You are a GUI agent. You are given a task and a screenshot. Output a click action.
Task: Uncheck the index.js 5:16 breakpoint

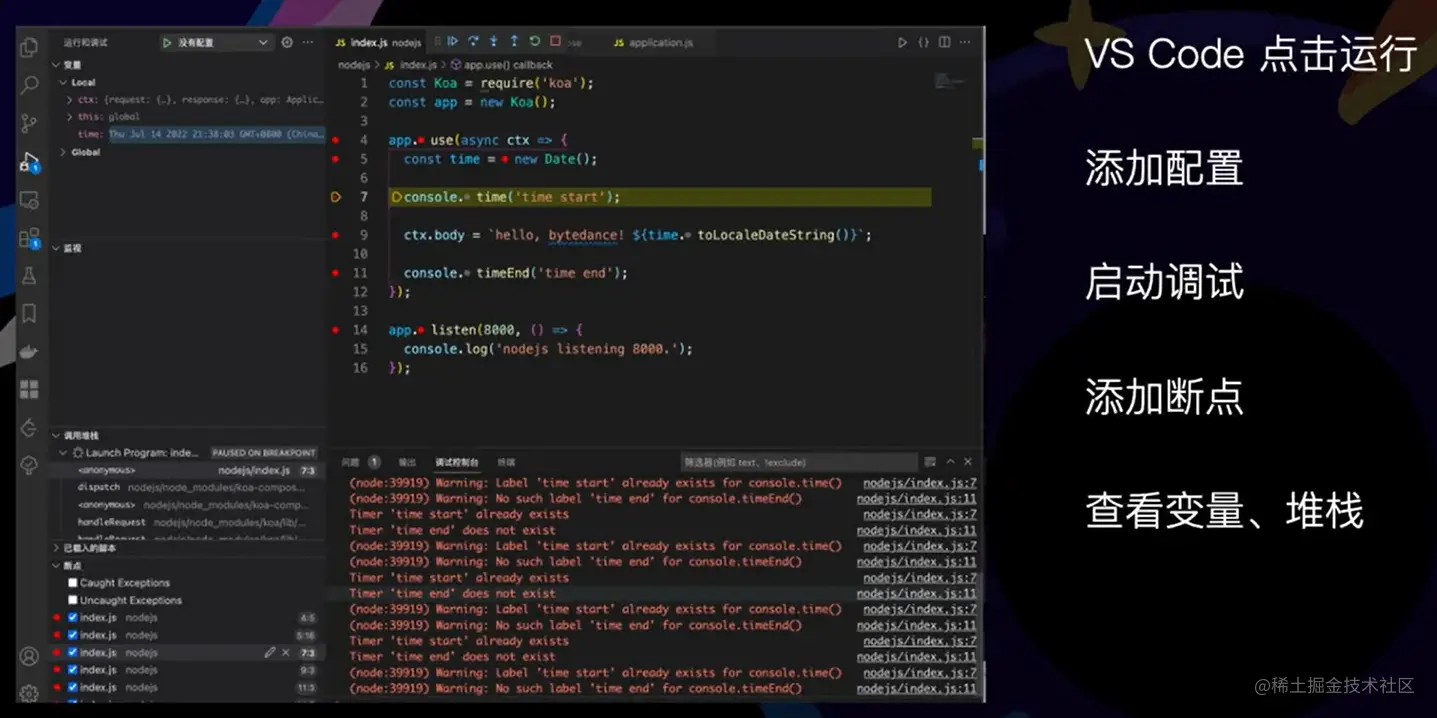tap(73, 635)
